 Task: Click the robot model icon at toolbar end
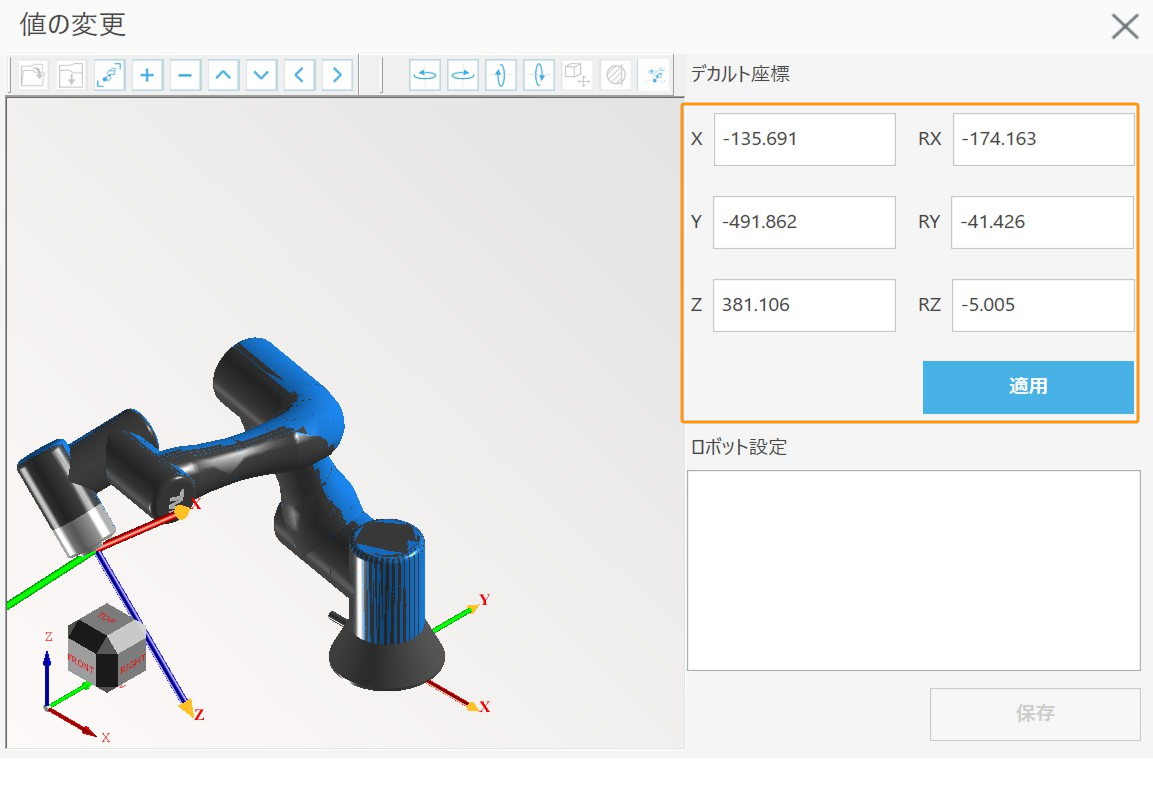point(654,75)
